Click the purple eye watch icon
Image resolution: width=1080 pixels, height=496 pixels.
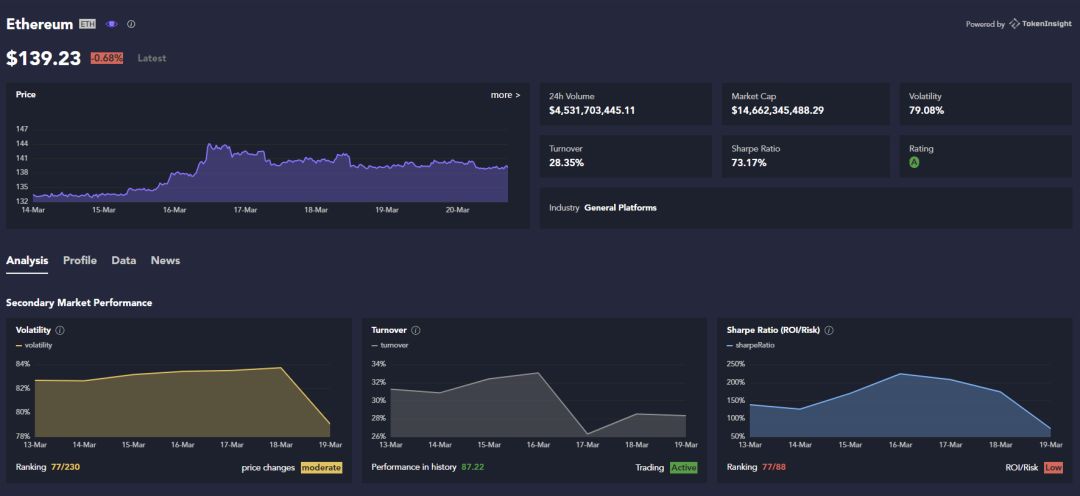coord(111,24)
